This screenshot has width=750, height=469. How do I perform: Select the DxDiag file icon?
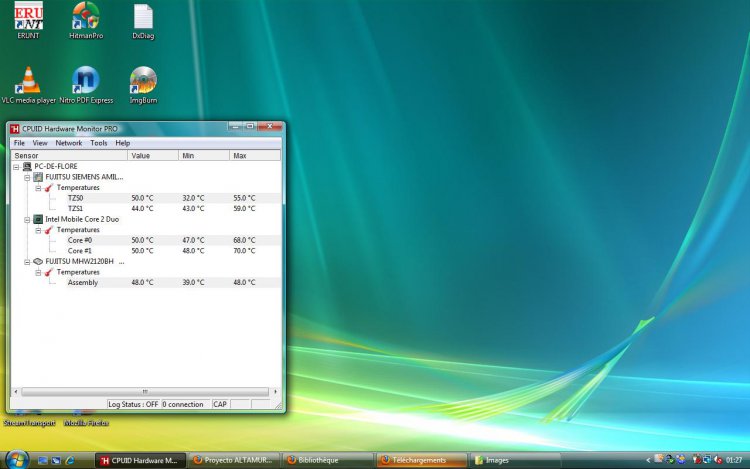[143, 20]
